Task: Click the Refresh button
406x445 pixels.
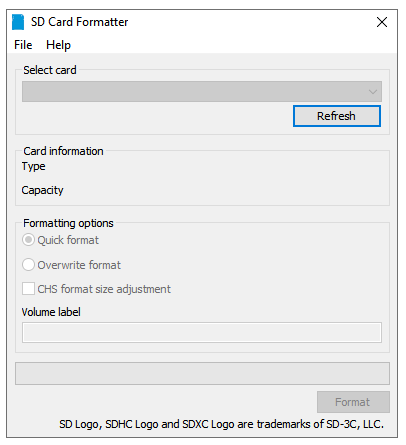Action: [x=337, y=116]
